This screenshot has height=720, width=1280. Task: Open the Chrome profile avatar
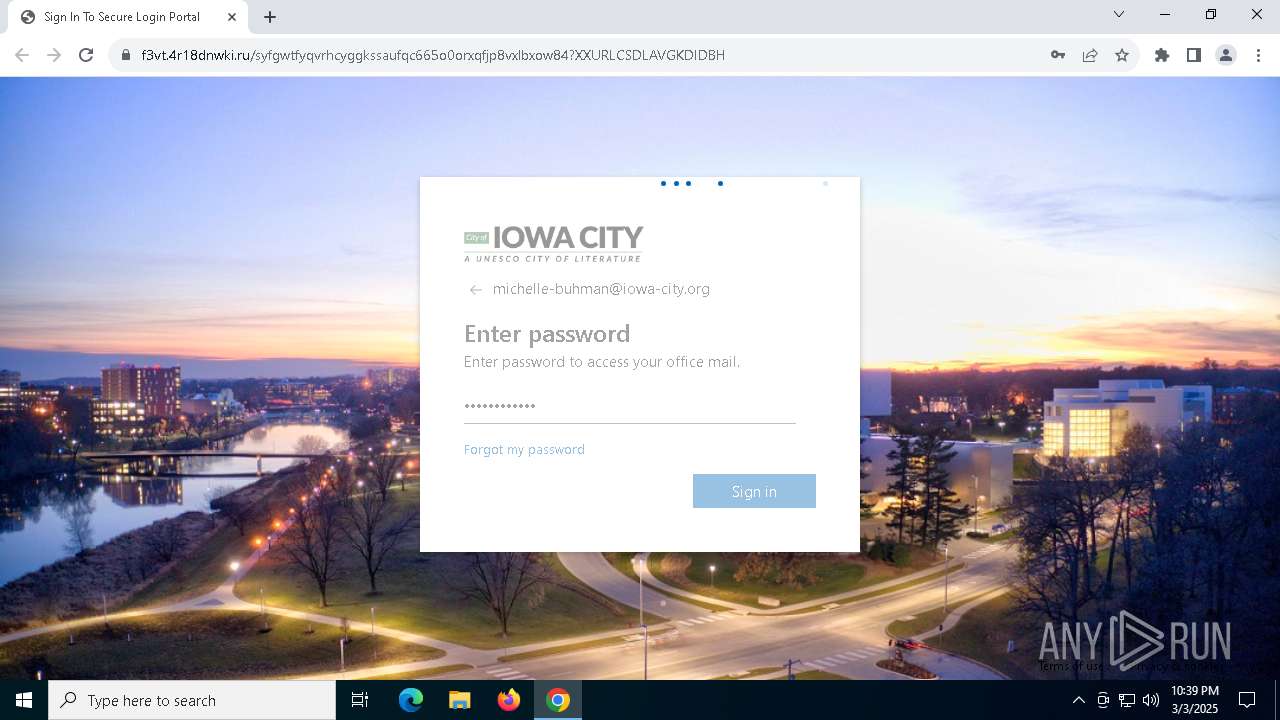coord(1226,55)
